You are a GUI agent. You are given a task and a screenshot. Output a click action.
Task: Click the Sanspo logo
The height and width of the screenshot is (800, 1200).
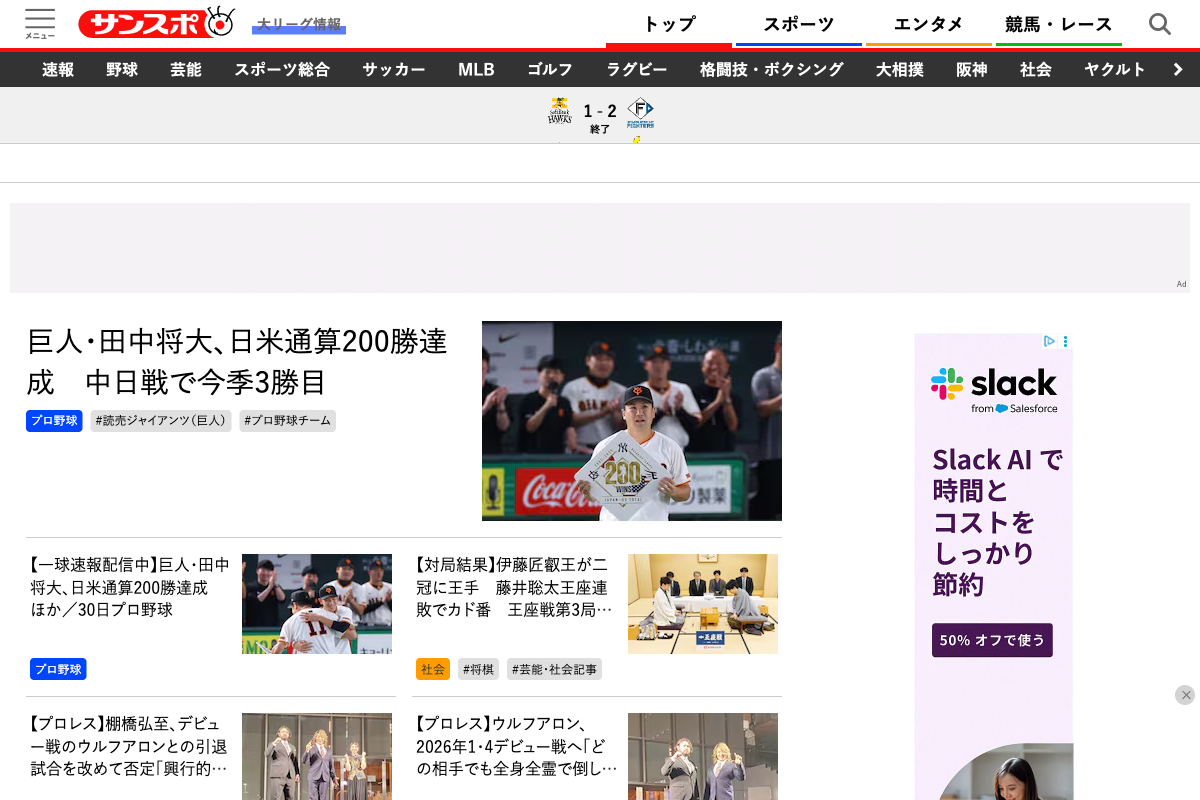pos(157,23)
